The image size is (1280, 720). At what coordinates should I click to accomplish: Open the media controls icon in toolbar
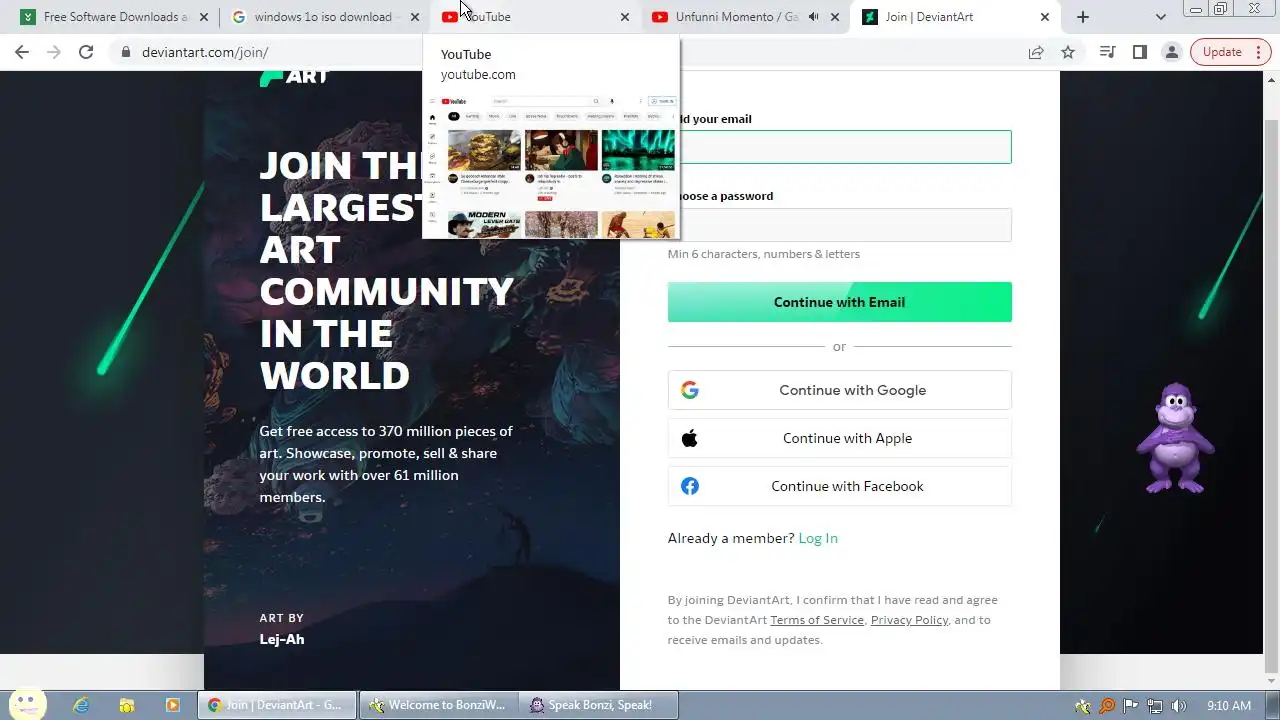click(1107, 52)
